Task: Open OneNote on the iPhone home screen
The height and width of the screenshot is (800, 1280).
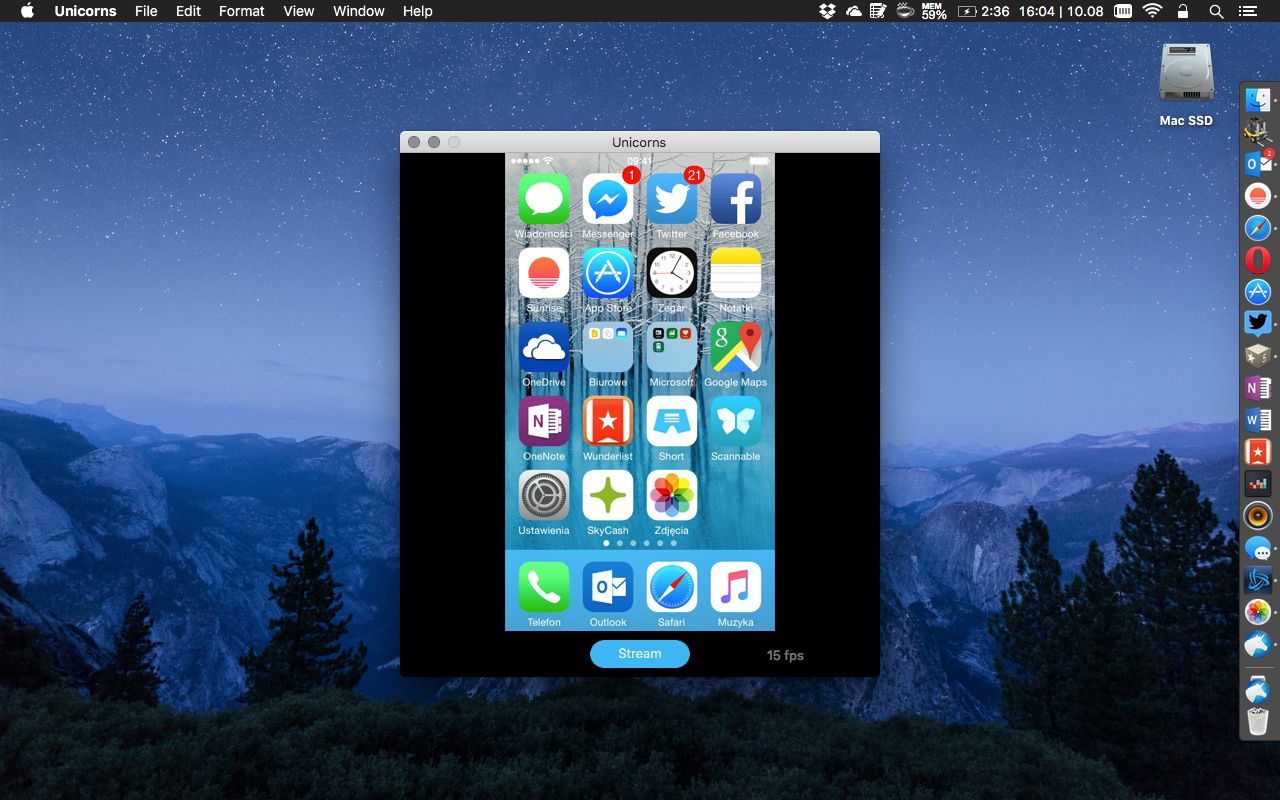Action: coord(544,421)
